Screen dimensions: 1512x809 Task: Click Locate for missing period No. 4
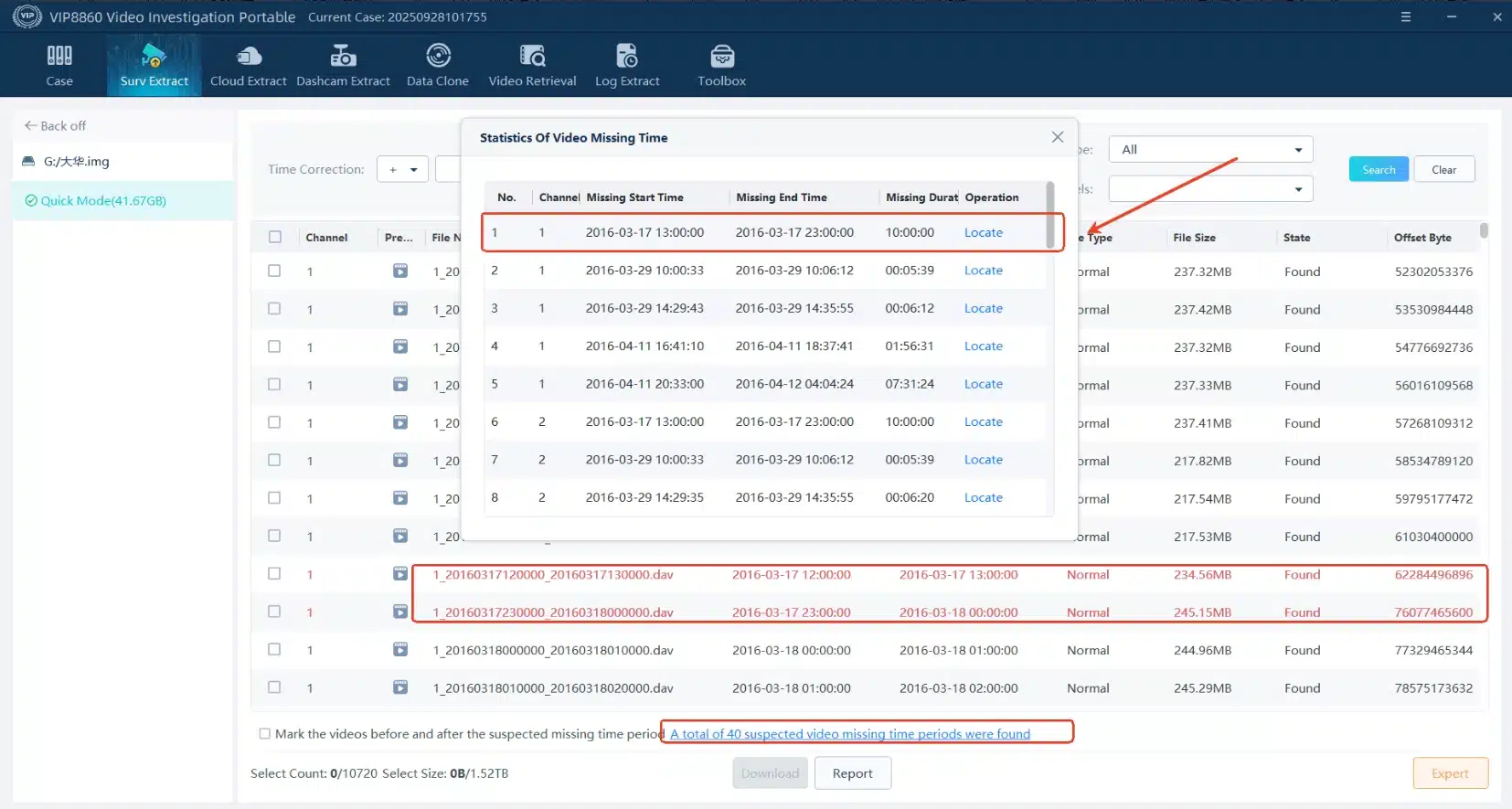tap(983, 346)
